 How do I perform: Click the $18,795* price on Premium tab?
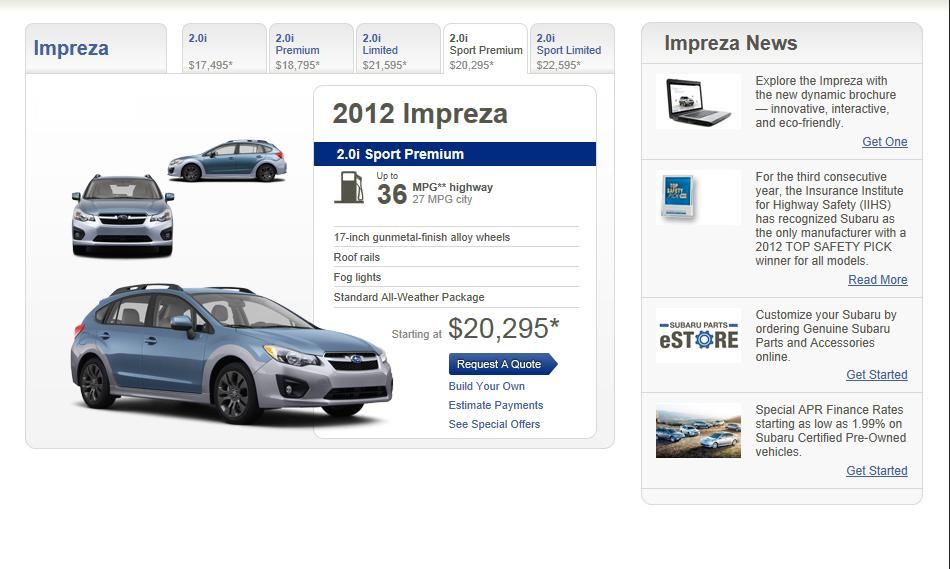click(x=297, y=65)
